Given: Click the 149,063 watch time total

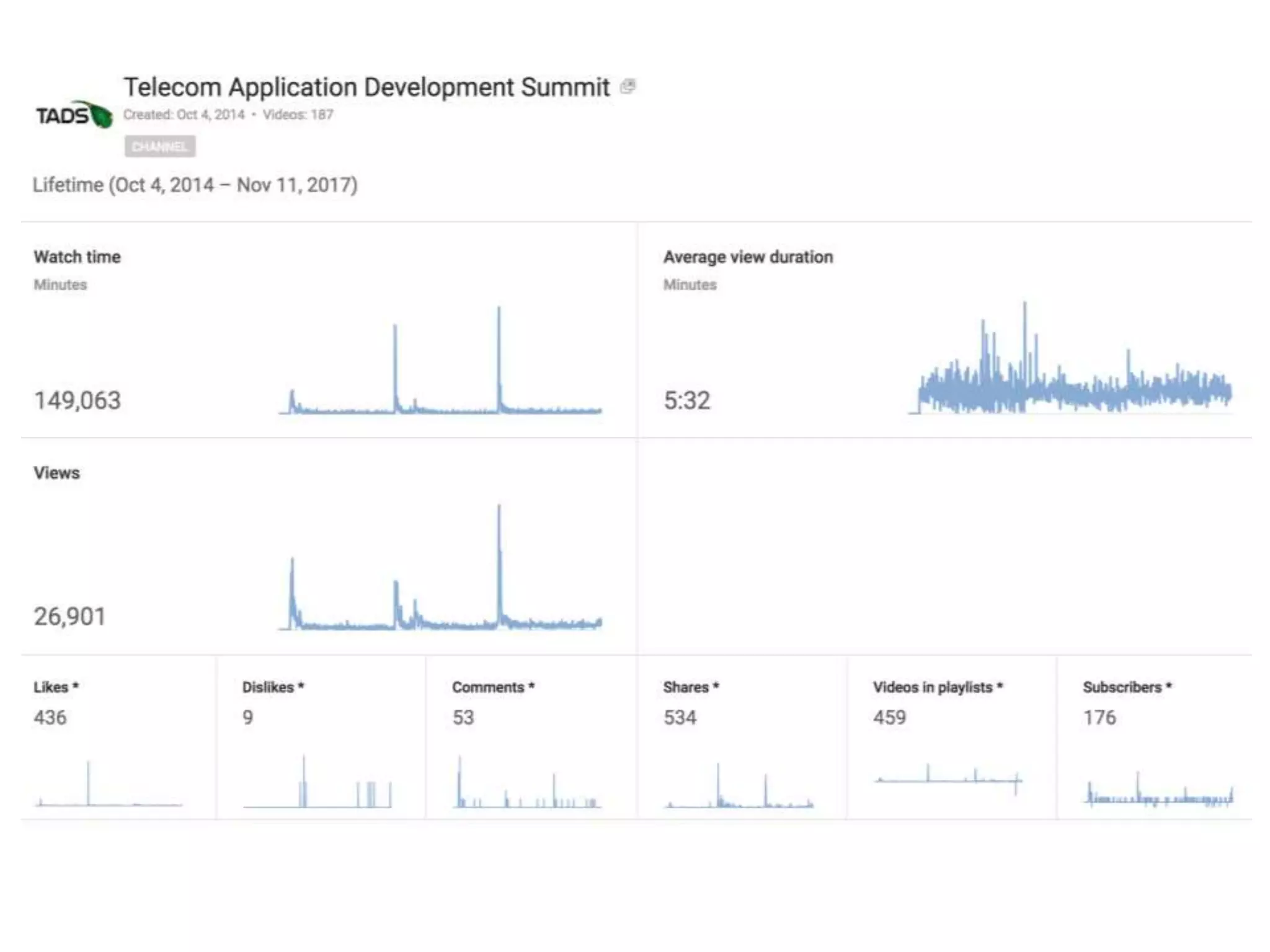Looking at the screenshot, I should coord(78,400).
